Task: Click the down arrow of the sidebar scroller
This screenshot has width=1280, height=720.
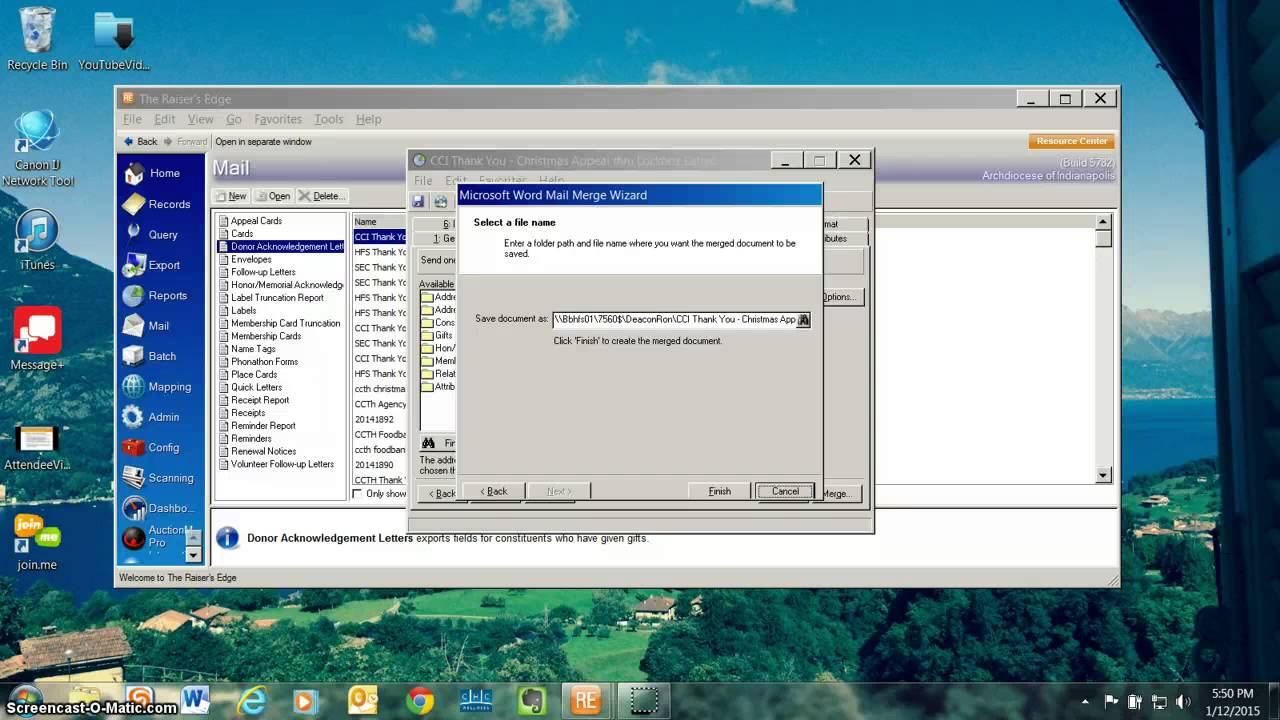Action: click(194, 554)
